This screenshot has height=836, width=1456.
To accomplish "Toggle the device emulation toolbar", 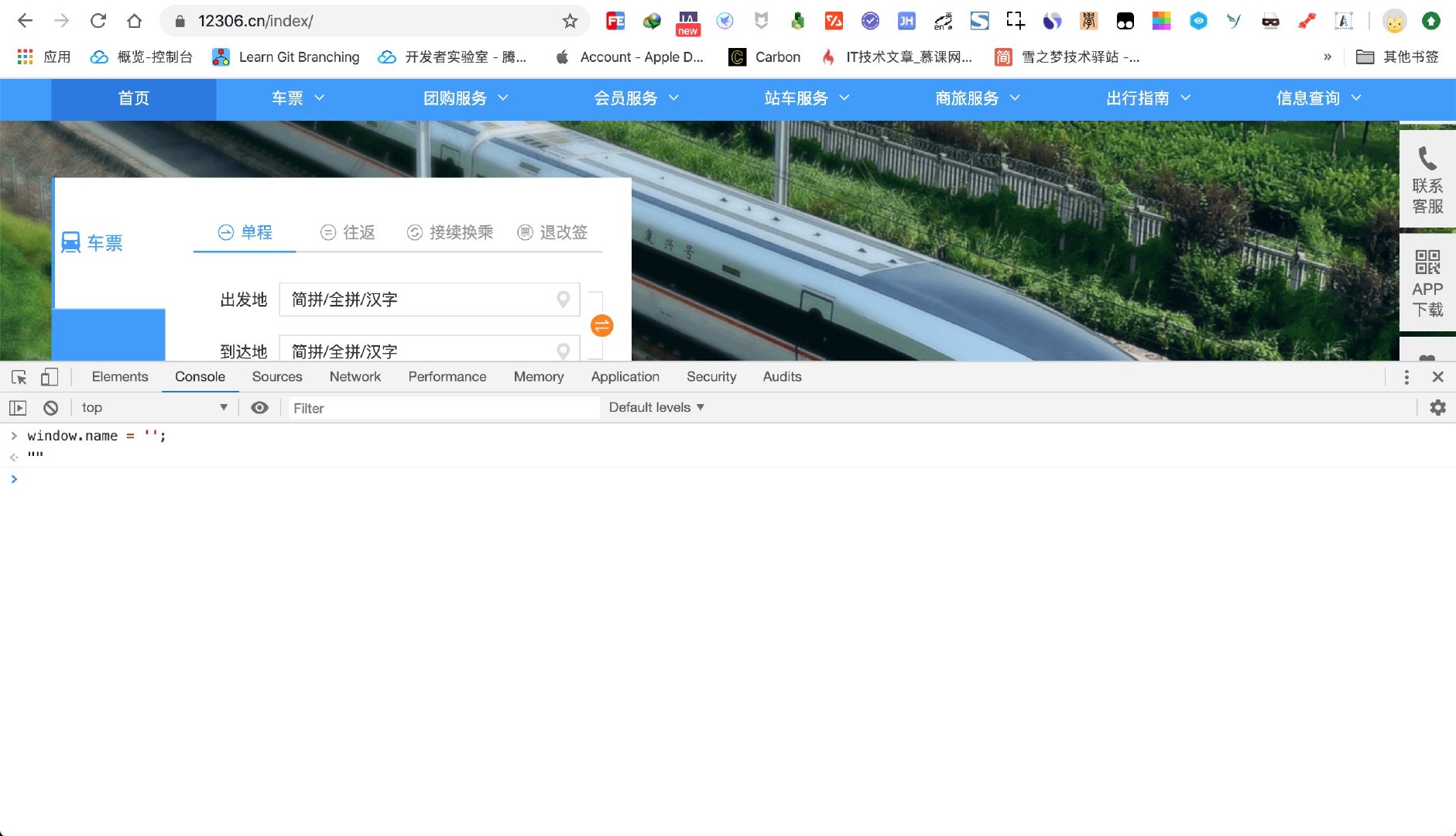I will click(x=50, y=377).
